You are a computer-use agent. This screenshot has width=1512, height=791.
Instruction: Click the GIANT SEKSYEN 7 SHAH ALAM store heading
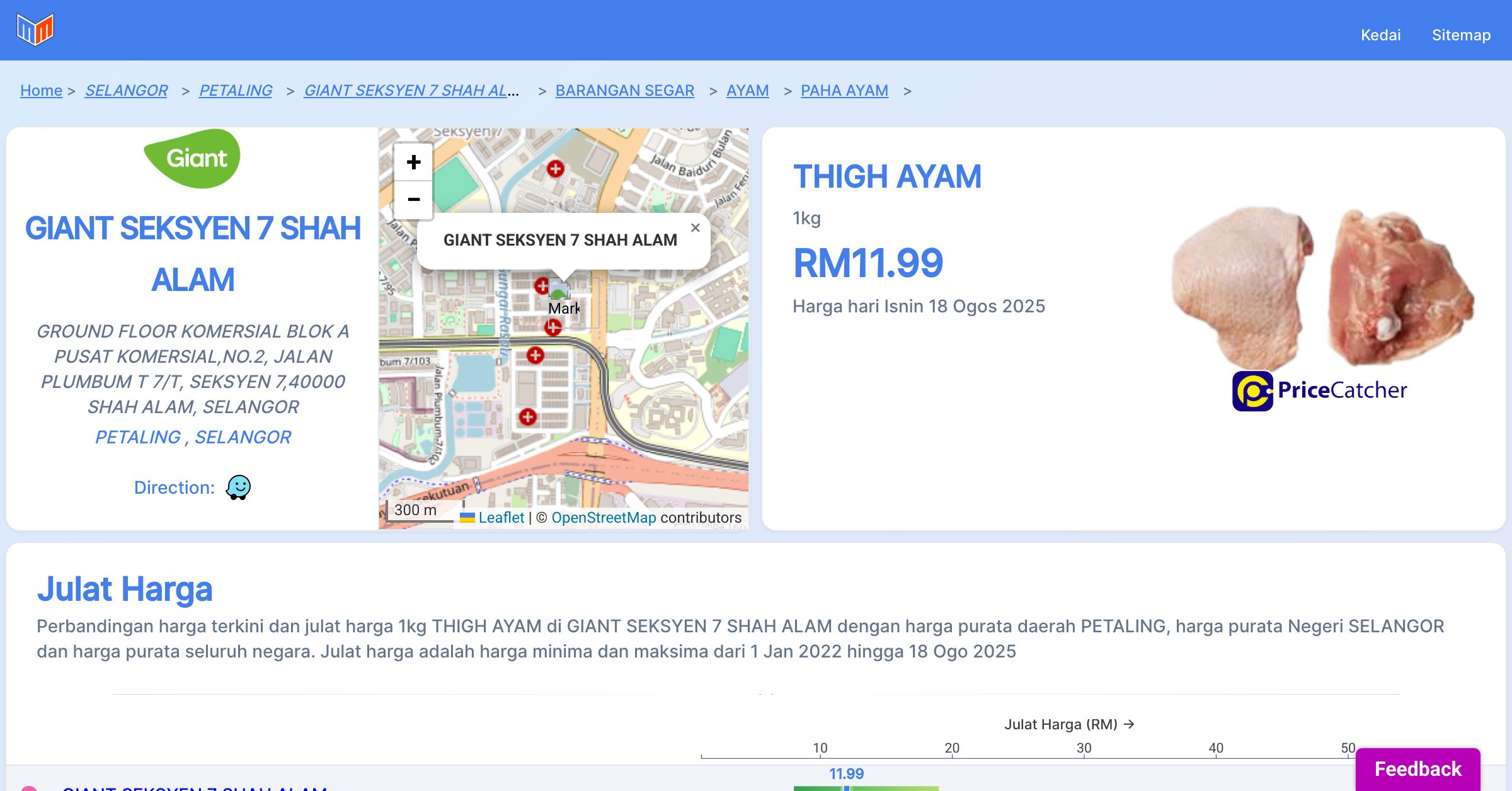tap(193, 254)
